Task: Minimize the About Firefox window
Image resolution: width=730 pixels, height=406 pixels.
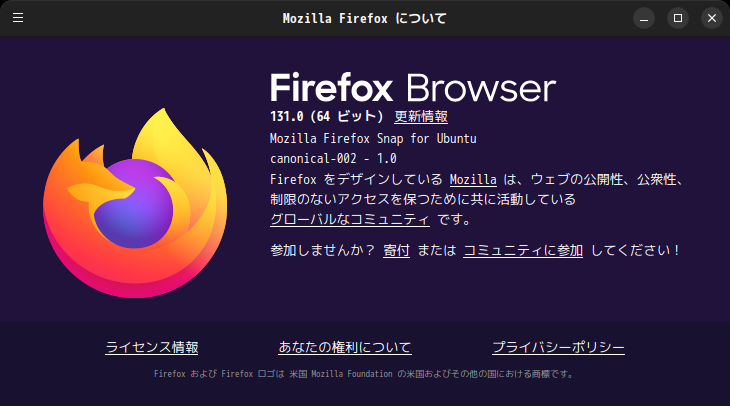Action: coord(644,18)
